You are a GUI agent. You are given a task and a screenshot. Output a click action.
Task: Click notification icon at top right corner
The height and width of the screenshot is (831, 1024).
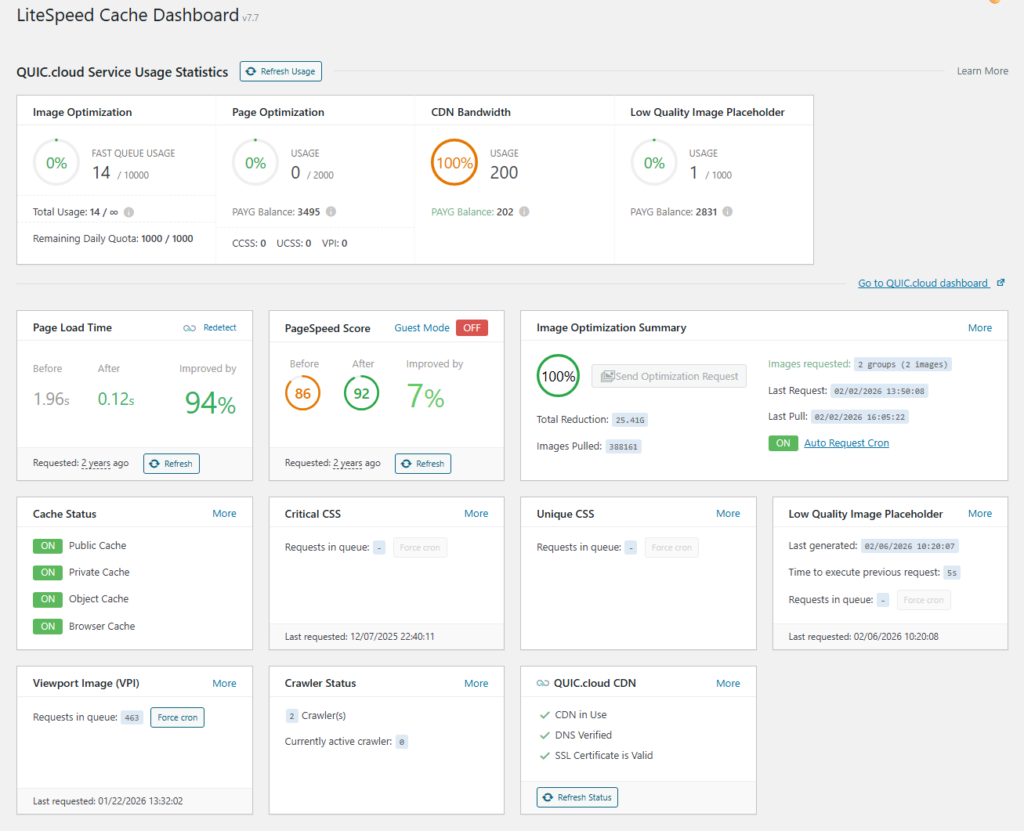[993, 3]
